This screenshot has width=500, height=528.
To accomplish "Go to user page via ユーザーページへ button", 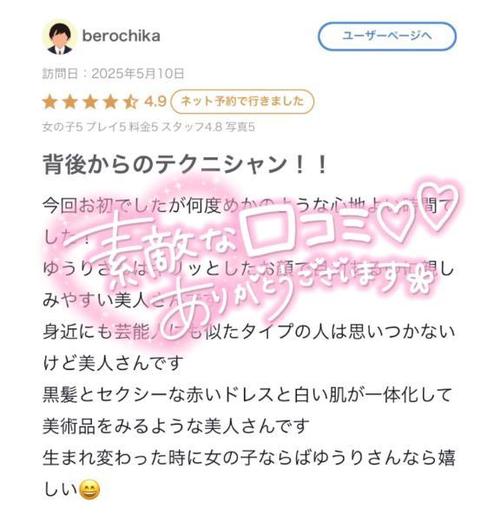I will pyautogui.click(x=387, y=36).
